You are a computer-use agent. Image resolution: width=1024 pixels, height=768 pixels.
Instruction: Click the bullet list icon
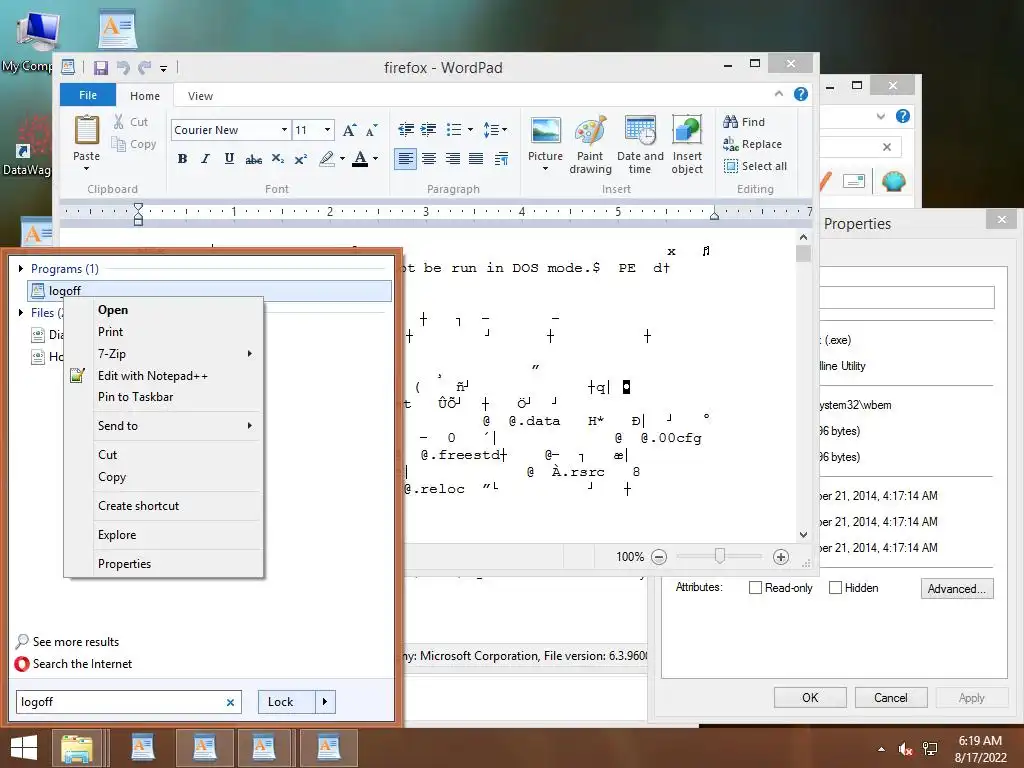click(x=454, y=129)
